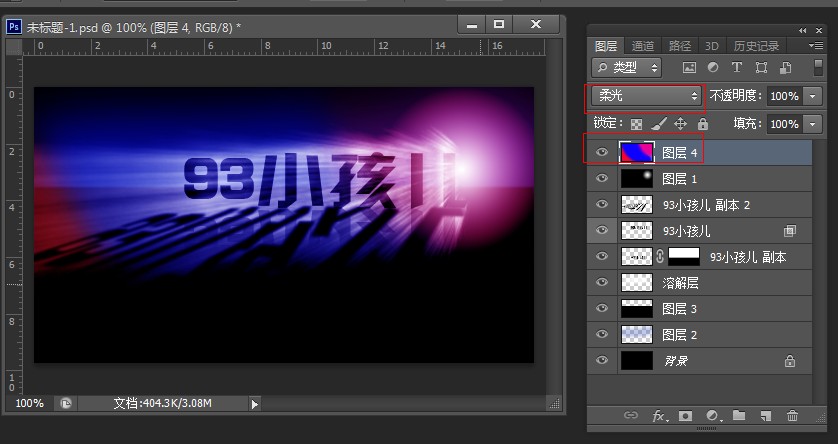Click the lock position move icon
Image resolution: width=838 pixels, height=444 pixels.
pyautogui.click(x=680, y=124)
